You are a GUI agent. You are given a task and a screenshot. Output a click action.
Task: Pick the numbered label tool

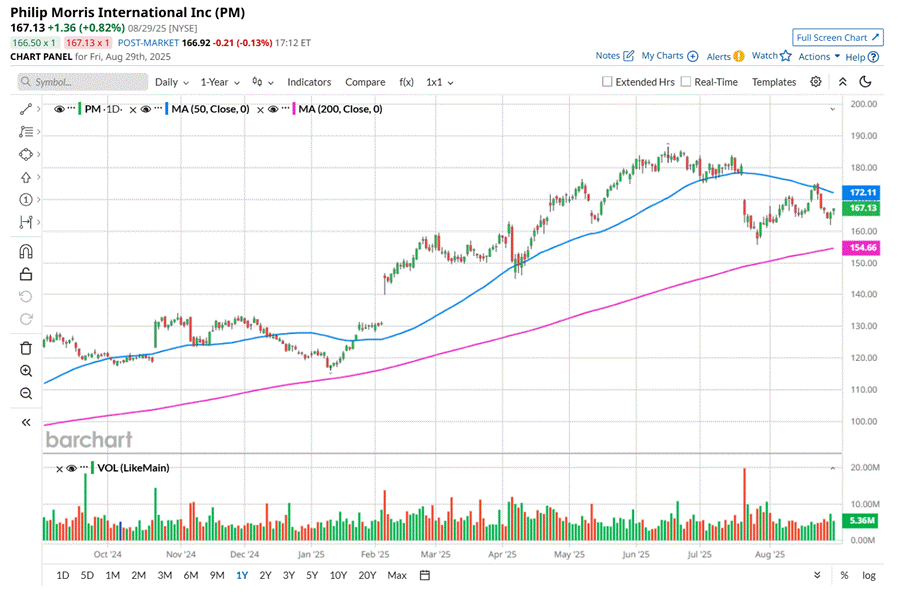[25, 199]
